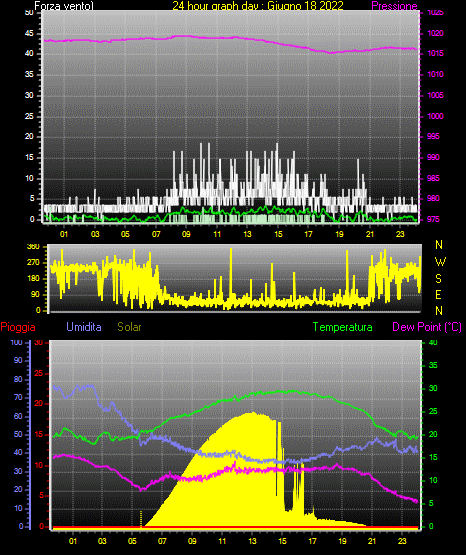Click the hour 23 tick on wind chart
The image size is (466, 555).
pos(401,234)
